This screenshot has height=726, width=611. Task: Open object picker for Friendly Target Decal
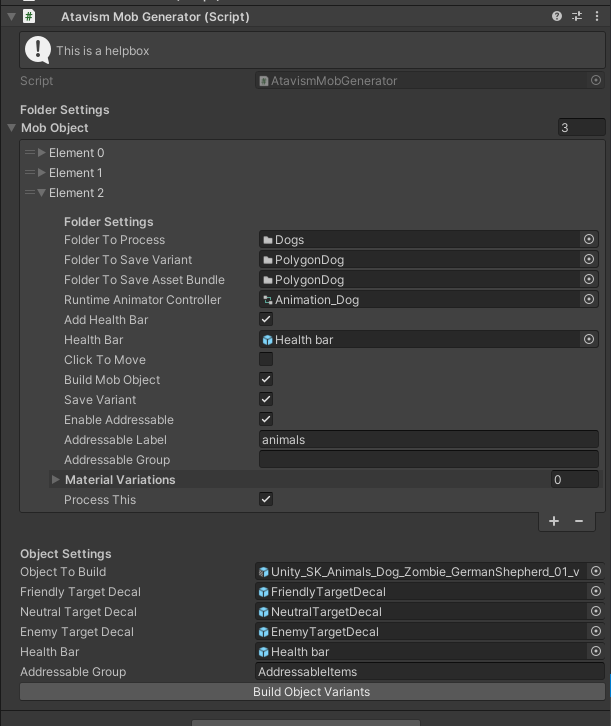point(596,592)
